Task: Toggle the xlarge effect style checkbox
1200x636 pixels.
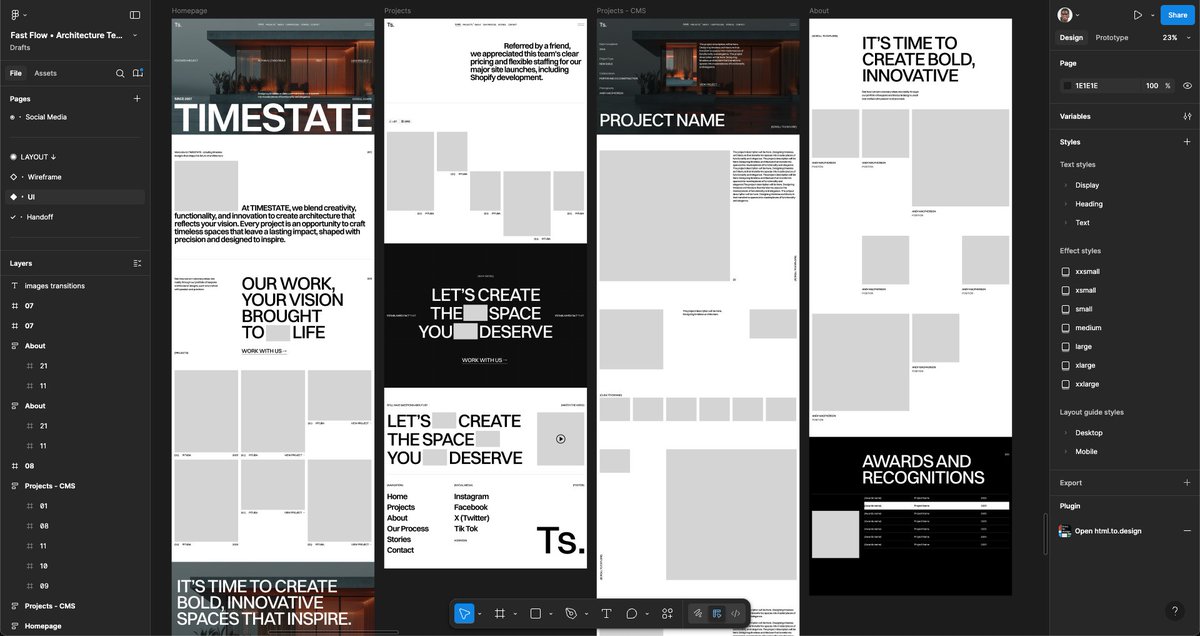Action: 1064,365
